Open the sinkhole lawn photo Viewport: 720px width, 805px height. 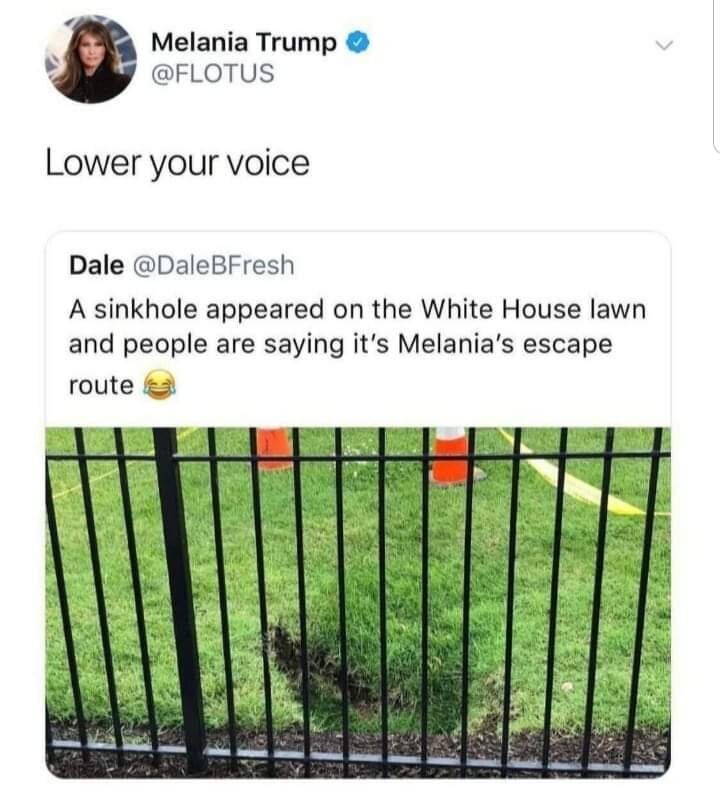(358, 603)
